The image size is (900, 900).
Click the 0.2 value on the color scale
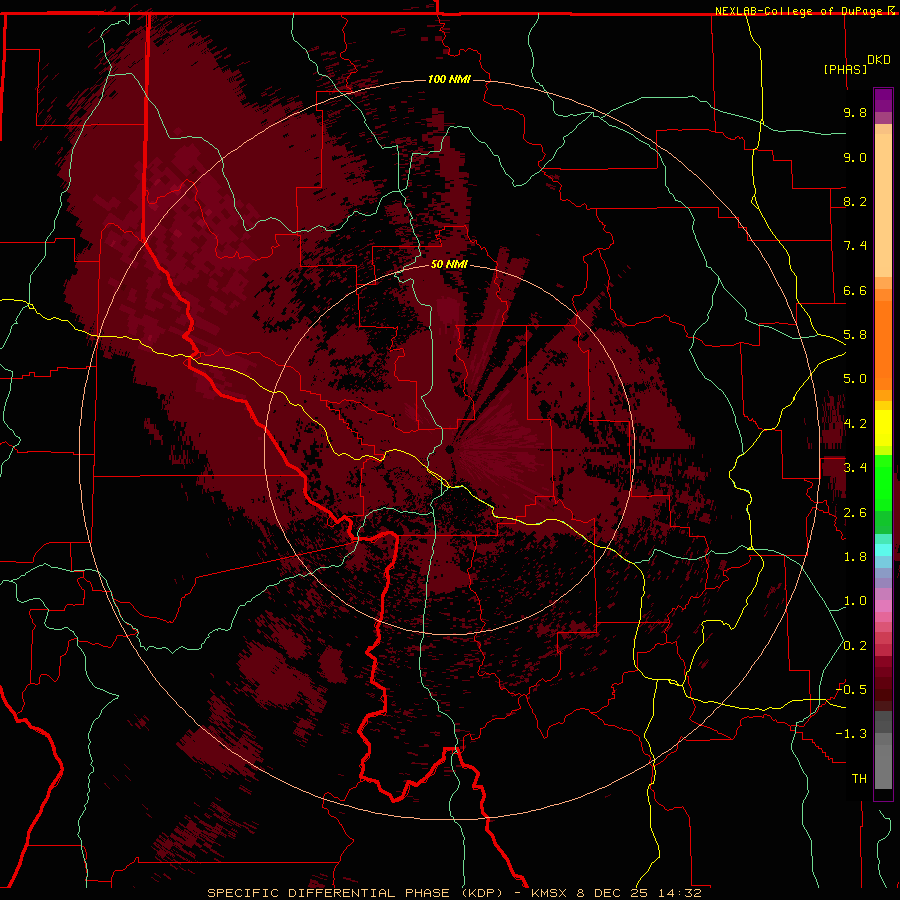coord(855,646)
